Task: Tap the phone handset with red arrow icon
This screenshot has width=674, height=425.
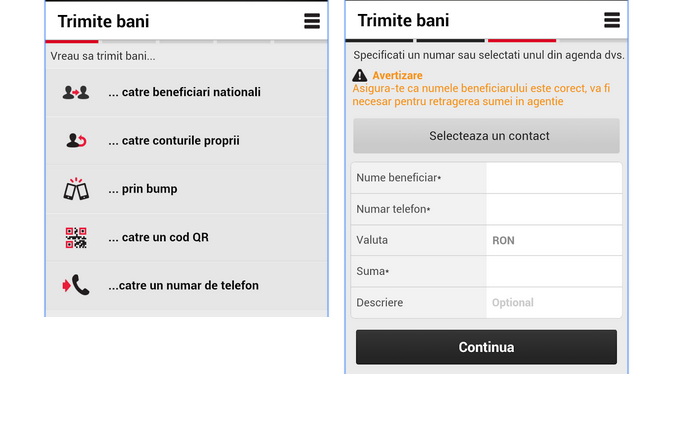Action: pyautogui.click(x=76, y=285)
